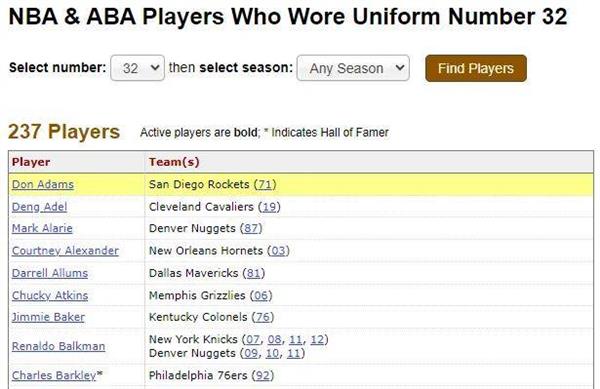This screenshot has width=600, height=389.
Task: Click the Player column header
Action: click(31, 162)
